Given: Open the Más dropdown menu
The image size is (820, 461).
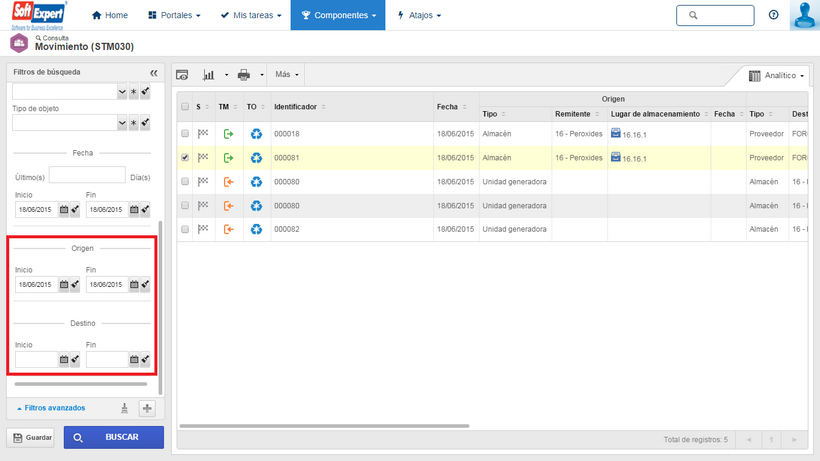Looking at the screenshot, I should (x=287, y=75).
